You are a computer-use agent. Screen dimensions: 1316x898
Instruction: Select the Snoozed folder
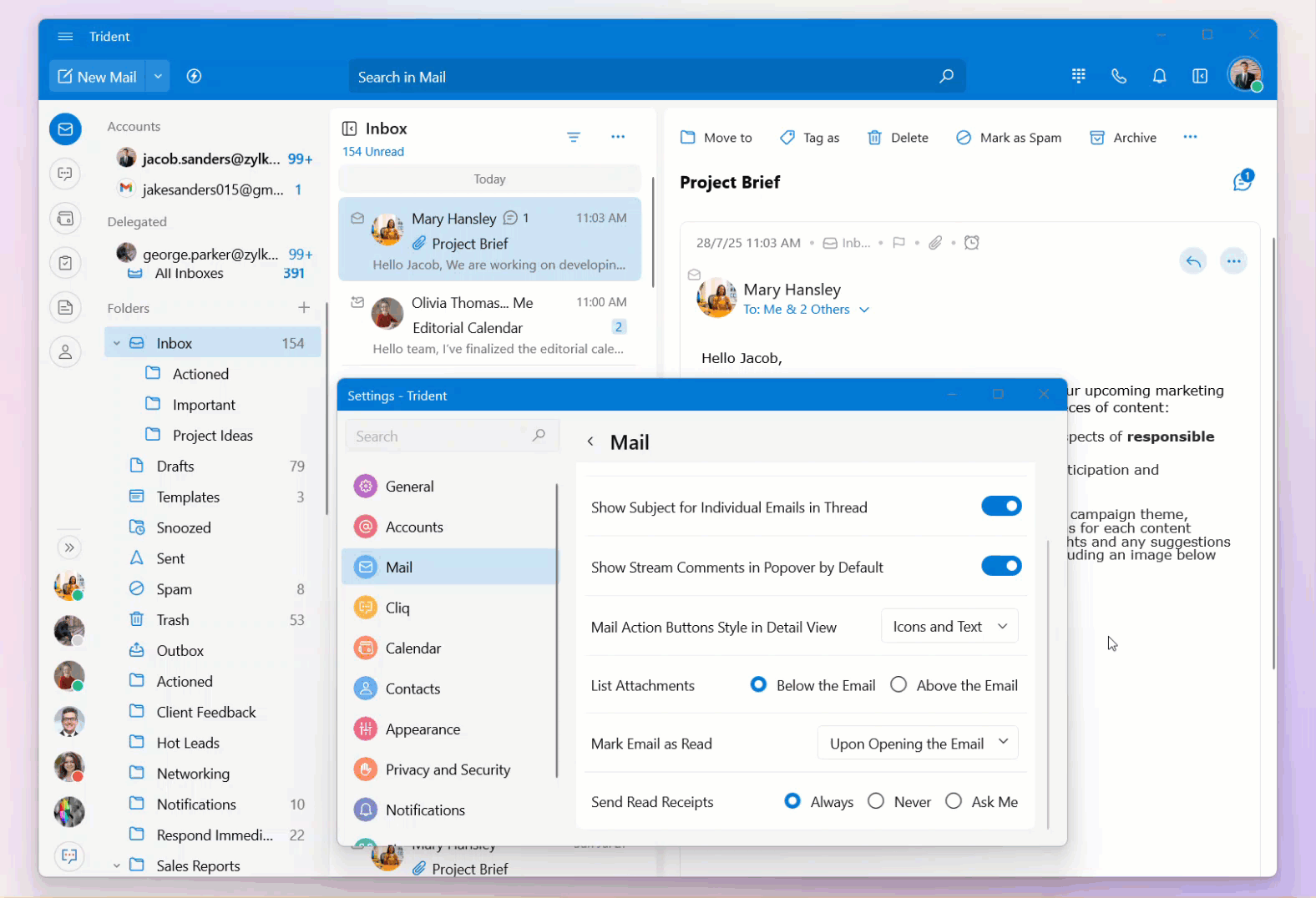point(213,527)
